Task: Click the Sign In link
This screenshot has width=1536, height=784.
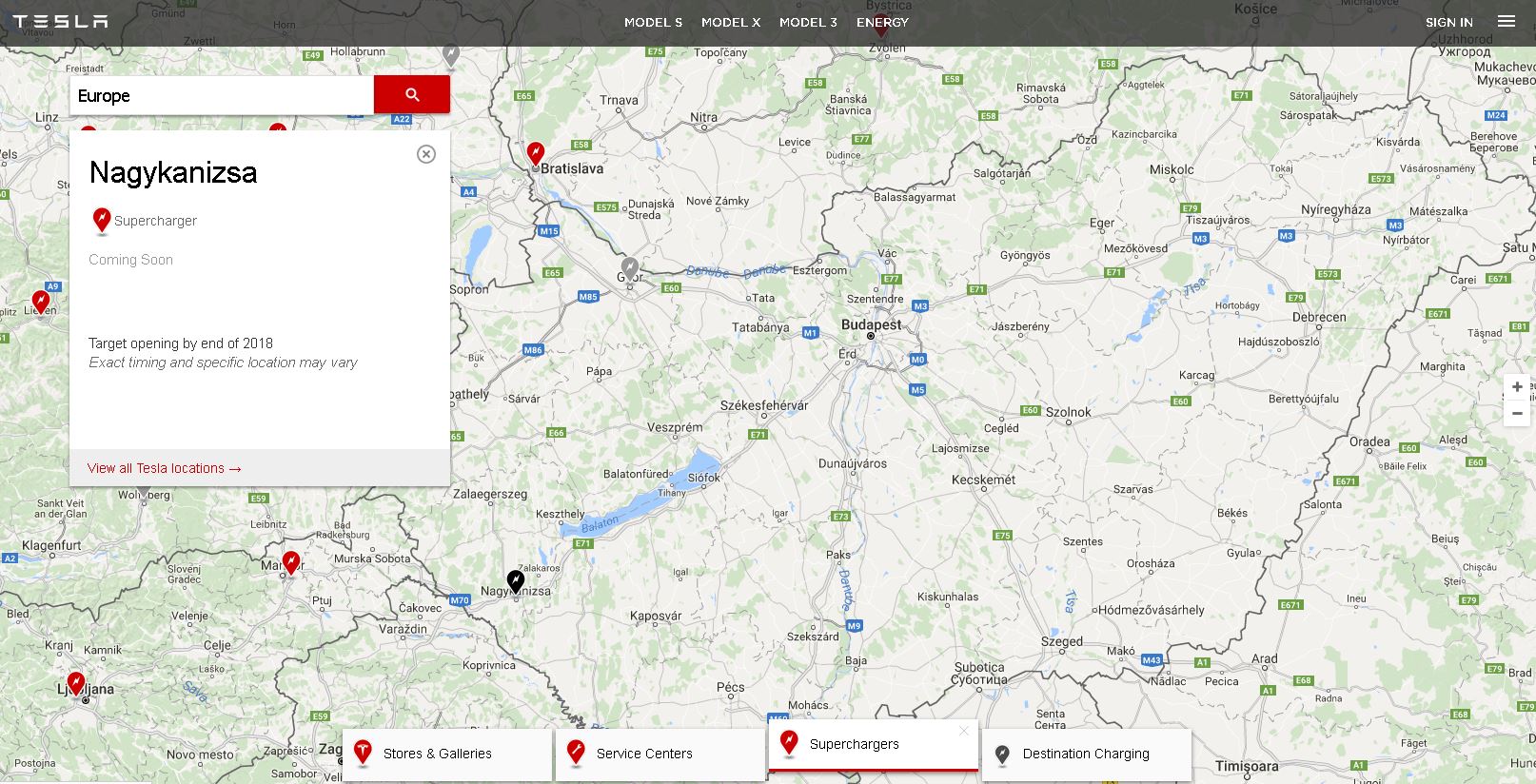Action: click(x=1448, y=22)
